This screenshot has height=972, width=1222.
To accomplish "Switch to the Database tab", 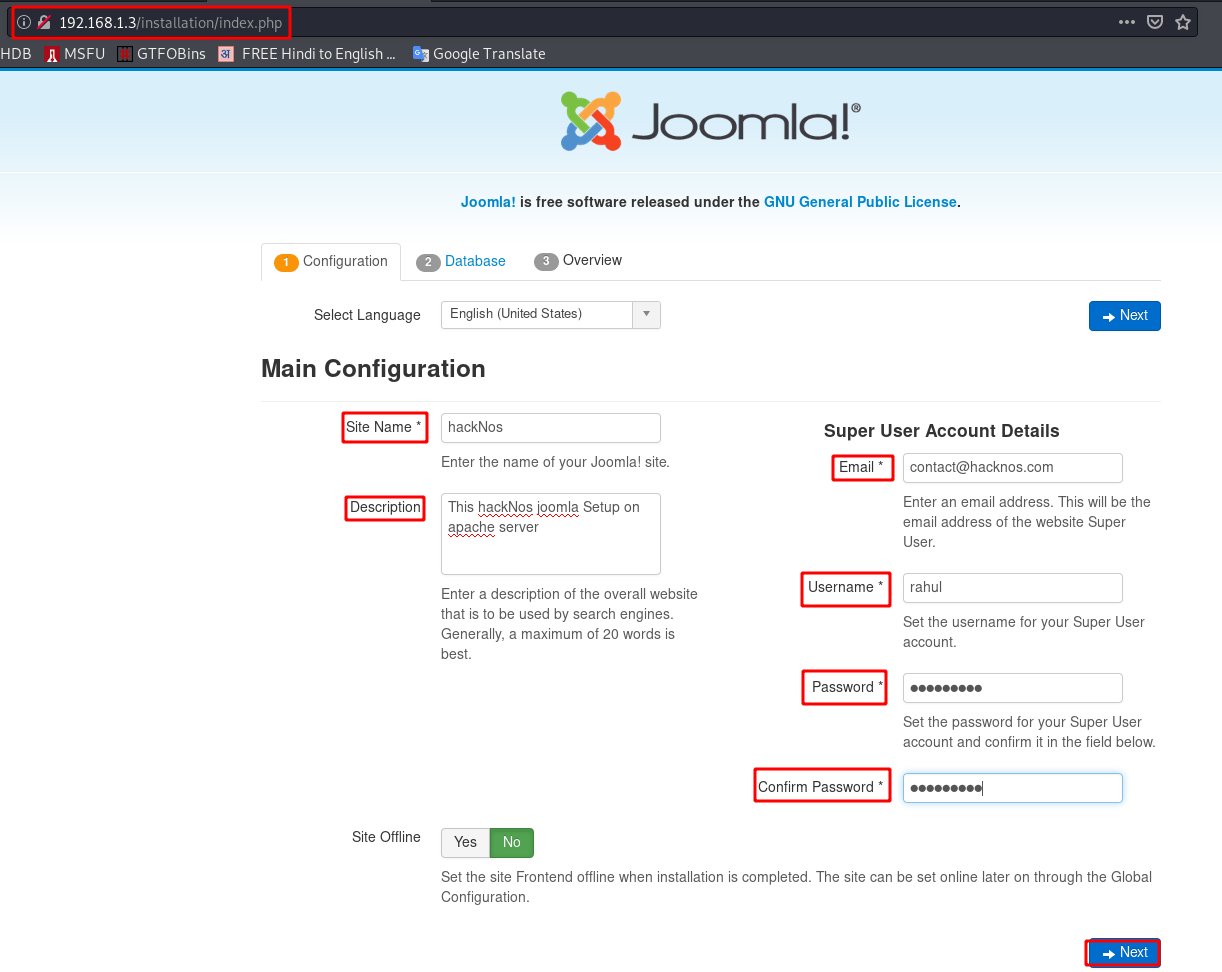I will point(461,261).
